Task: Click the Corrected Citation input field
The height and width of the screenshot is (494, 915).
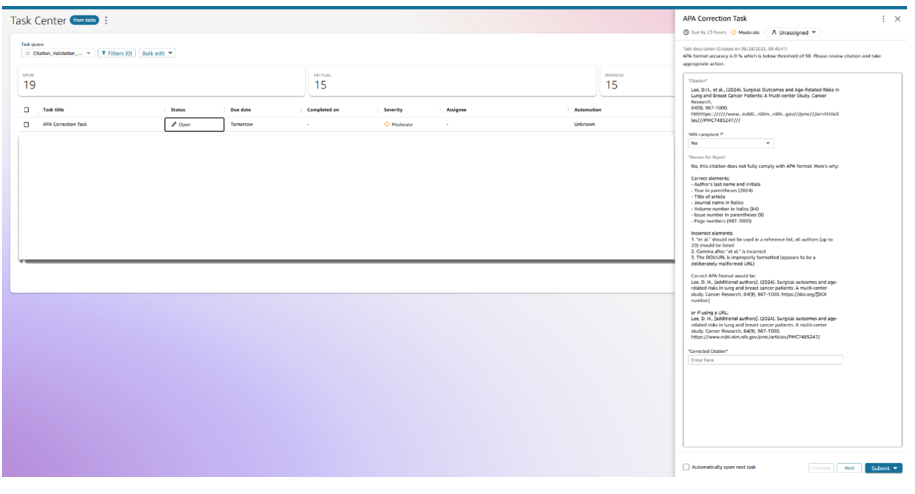Action: point(765,360)
